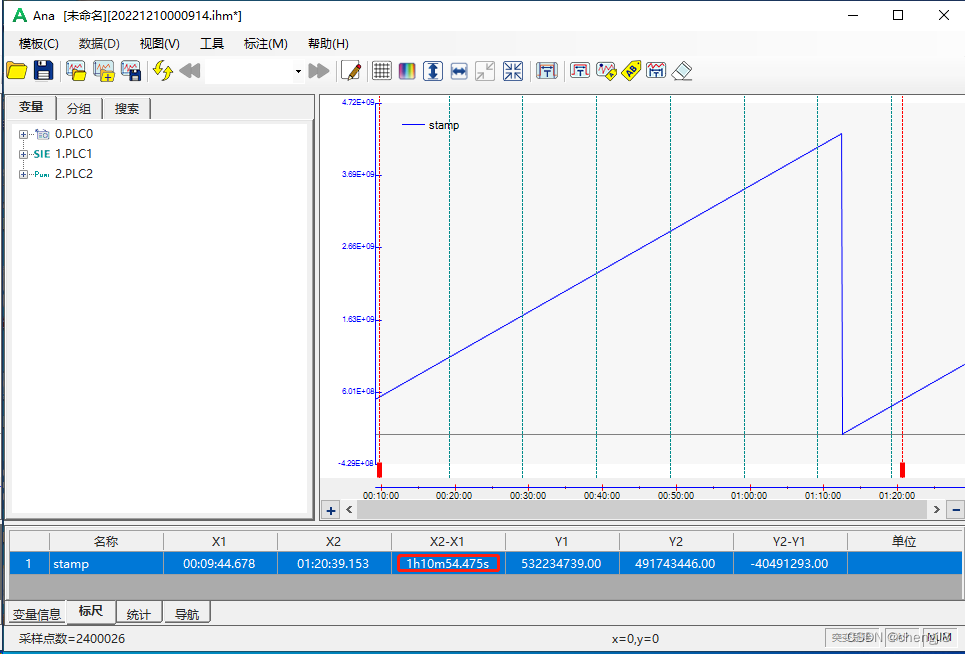Open the 模板(C) menu
Image resolution: width=965 pixels, height=654 pixels.
point(39,44)
